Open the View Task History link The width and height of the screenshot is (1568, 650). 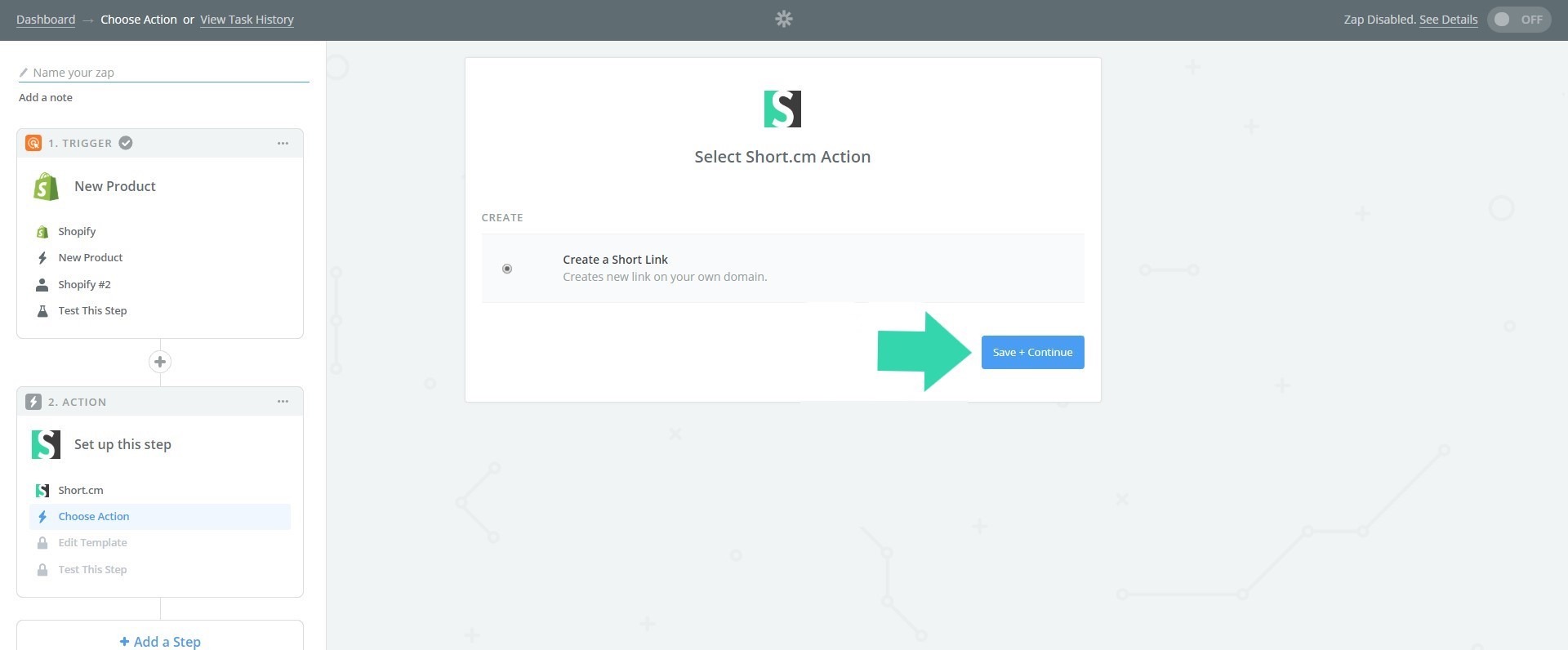(x=247, y=20)
